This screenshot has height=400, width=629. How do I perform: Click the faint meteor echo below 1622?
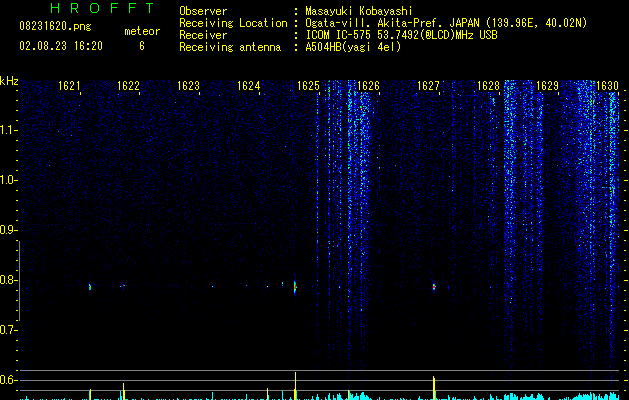click(123, 286)
